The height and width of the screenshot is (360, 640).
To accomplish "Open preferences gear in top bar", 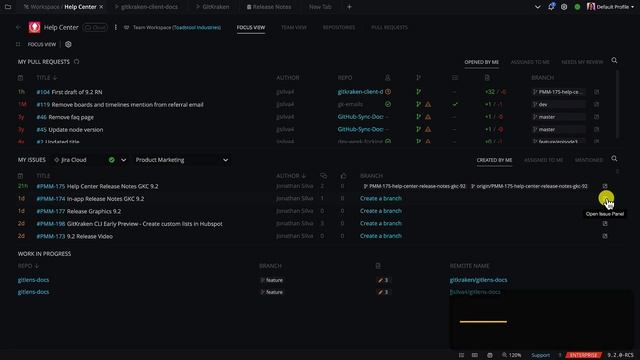I will point(564,7).
